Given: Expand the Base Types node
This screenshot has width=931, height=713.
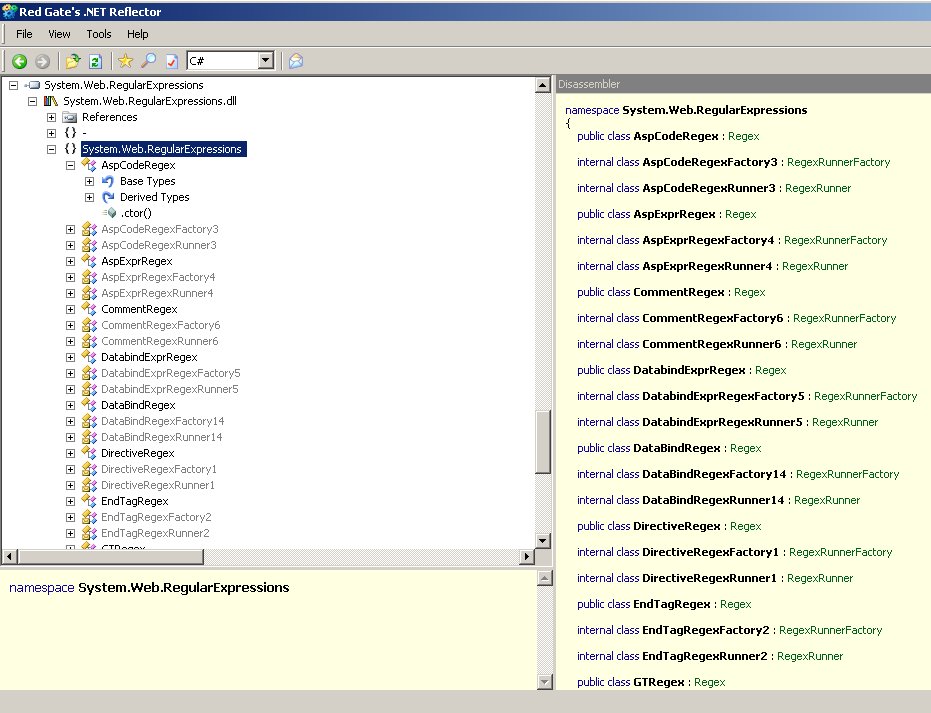Looking at the screenshot, I should [x=89, y=182].
